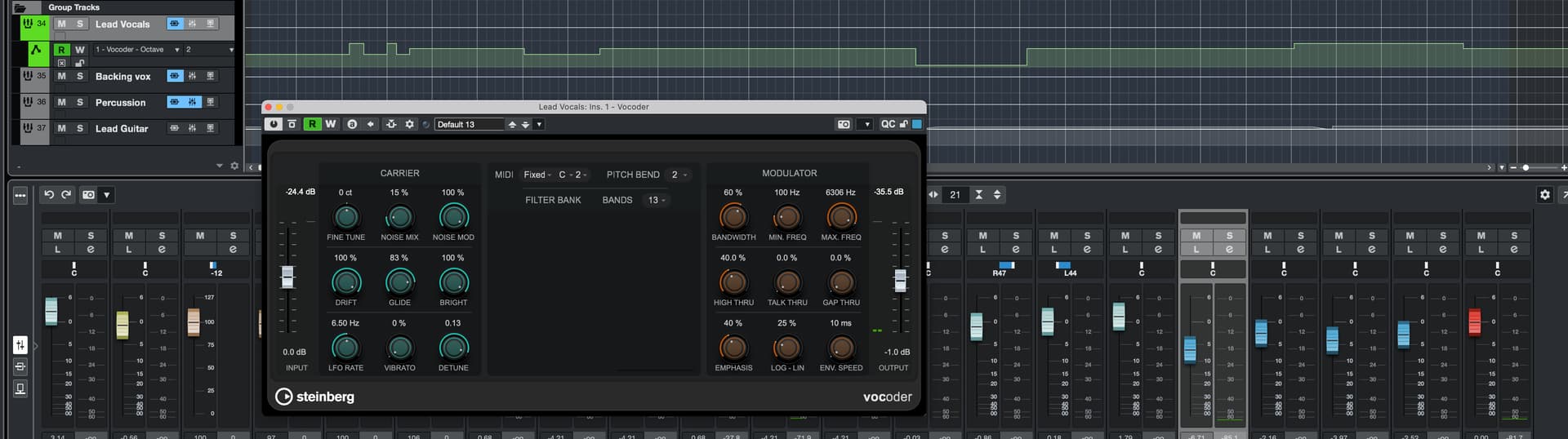
Task: Click the three-dots MixConsole options icon
Action: [x=20, y=195]
